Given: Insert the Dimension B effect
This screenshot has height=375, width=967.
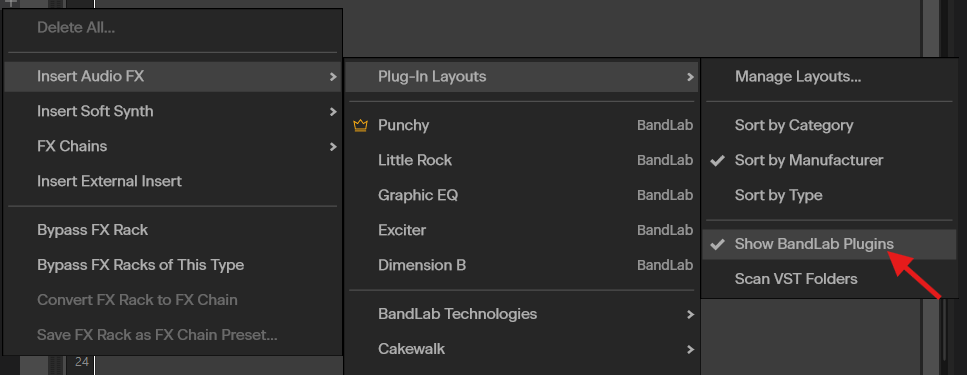Looking at the screenshot, I should (522, 265).
